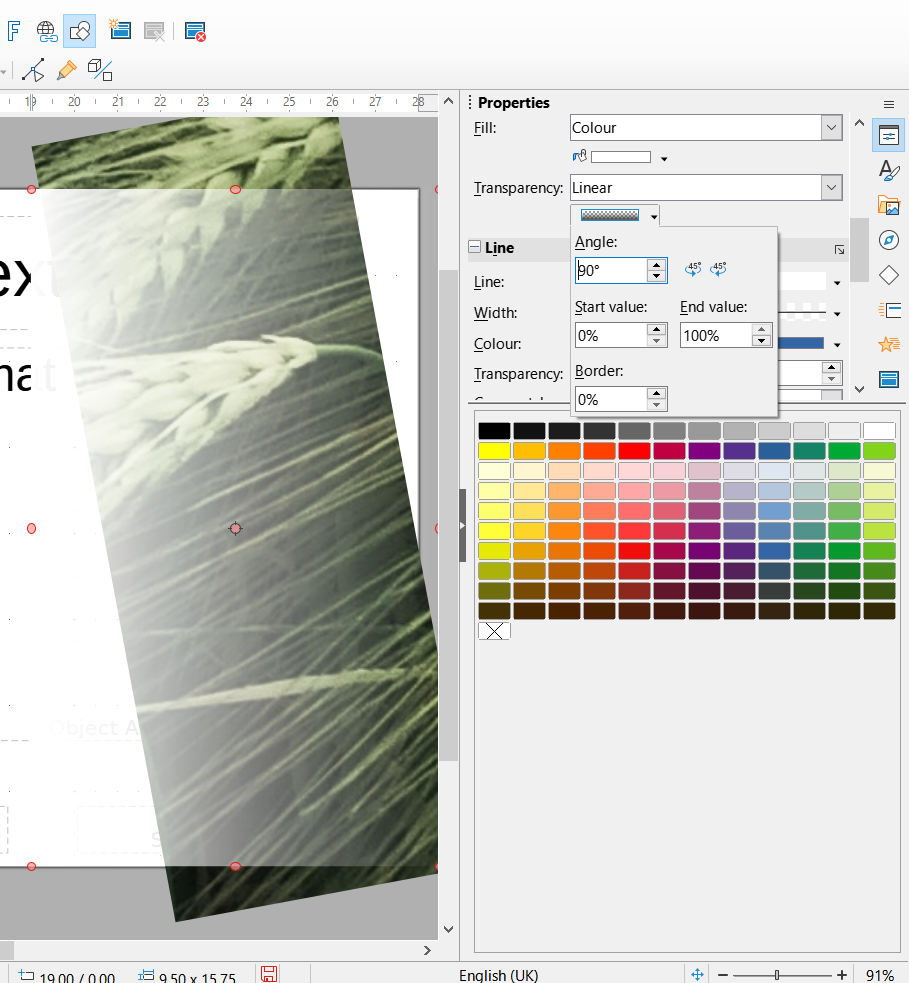Open the sidebar settings hamburger menu
The width and height of the screenshot is (909, 983).
point(888,104)
